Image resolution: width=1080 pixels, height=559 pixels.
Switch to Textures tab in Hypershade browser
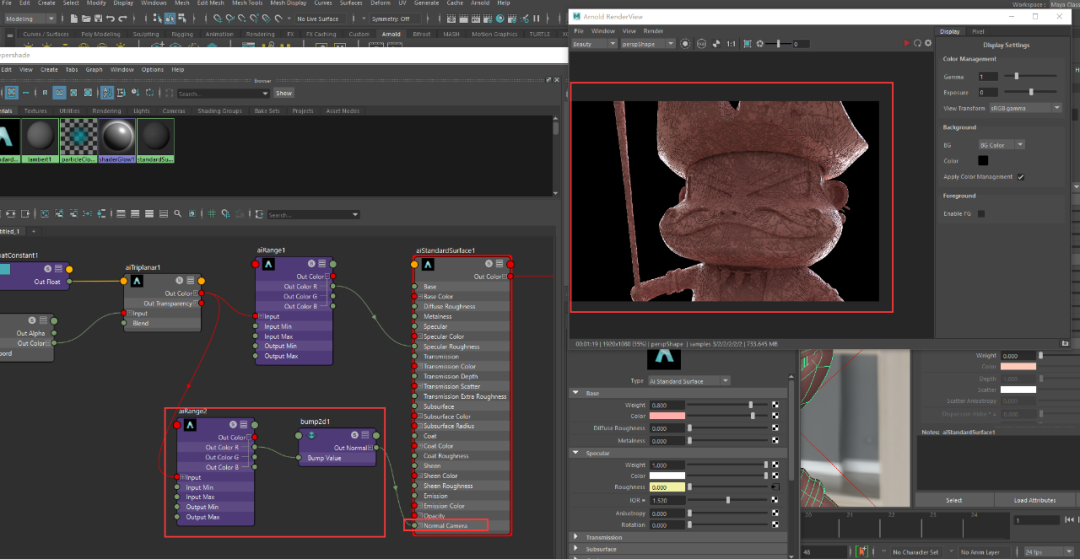tap(34, 111)
